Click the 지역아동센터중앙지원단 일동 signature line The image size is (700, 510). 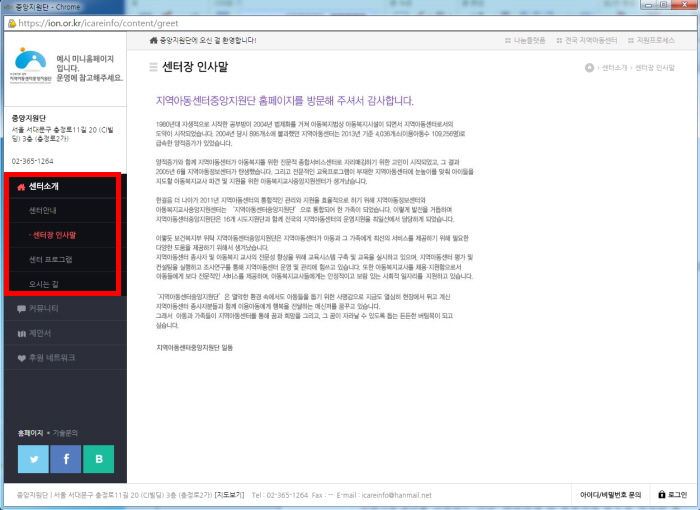point(195,347)
